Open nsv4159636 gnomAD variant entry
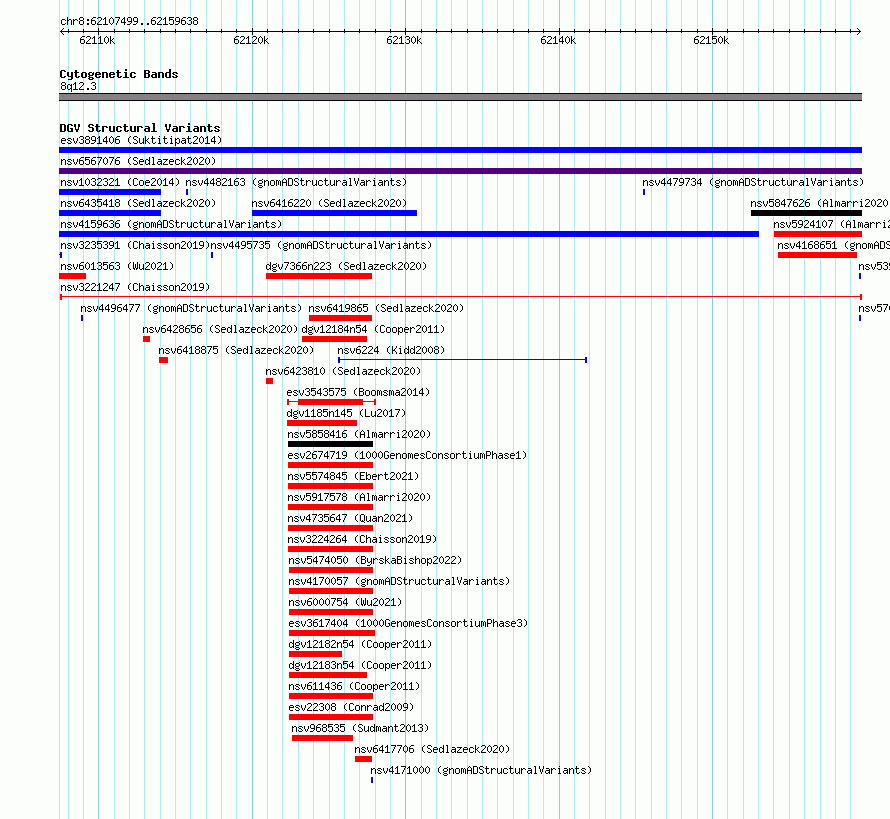 pyautogui.click(x=171, y=224)
